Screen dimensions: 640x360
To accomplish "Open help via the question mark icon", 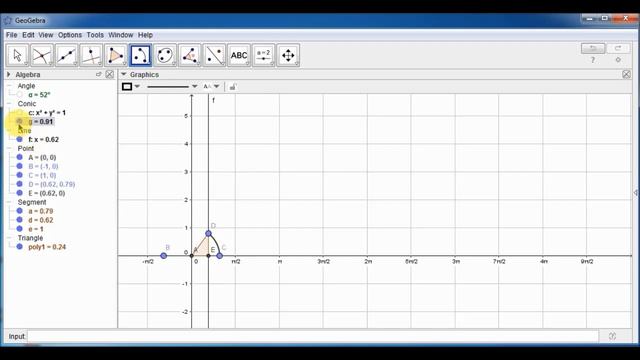I will 593,60.
